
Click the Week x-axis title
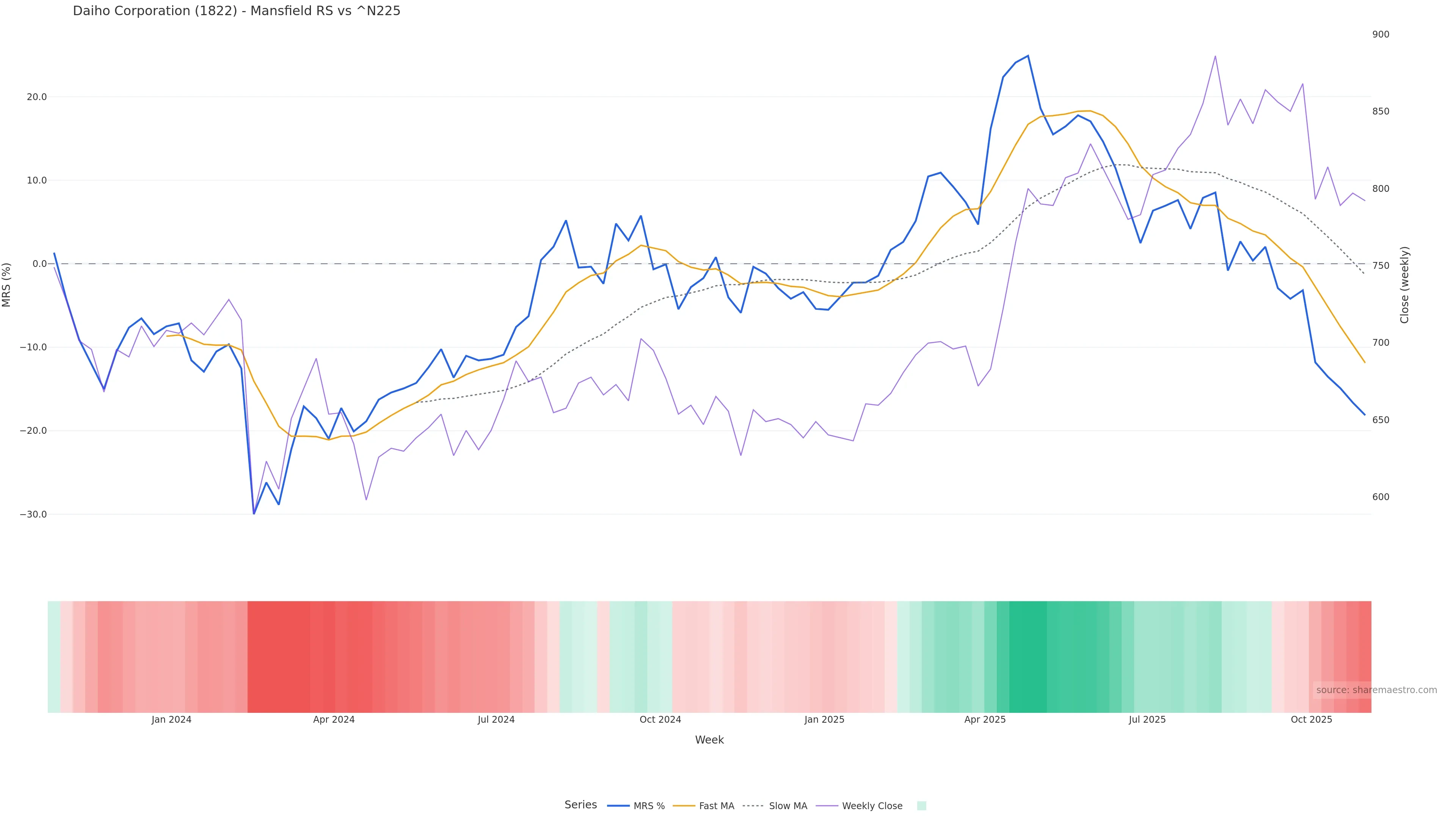[709, 740]
